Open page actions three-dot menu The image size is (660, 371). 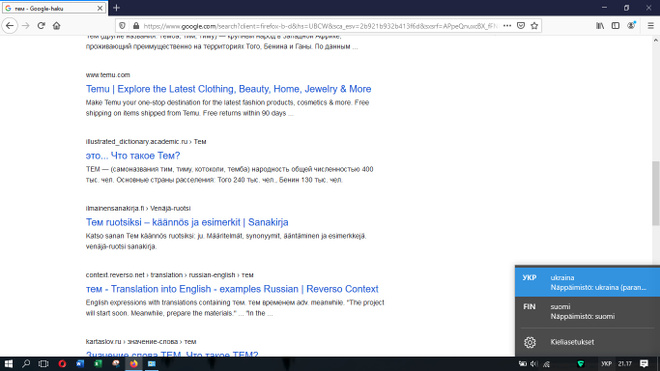507,26
